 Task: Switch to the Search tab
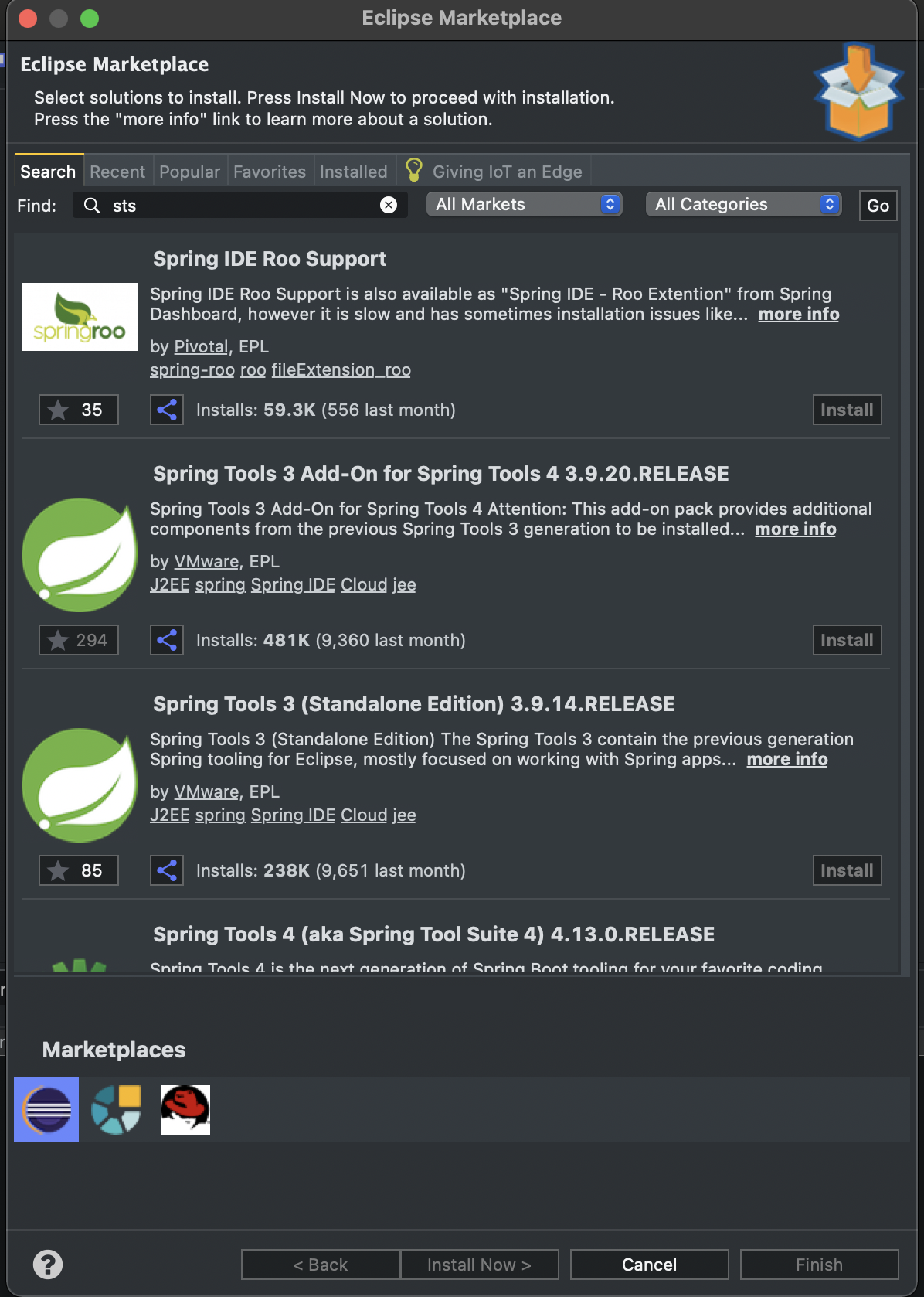click(48, 172)
